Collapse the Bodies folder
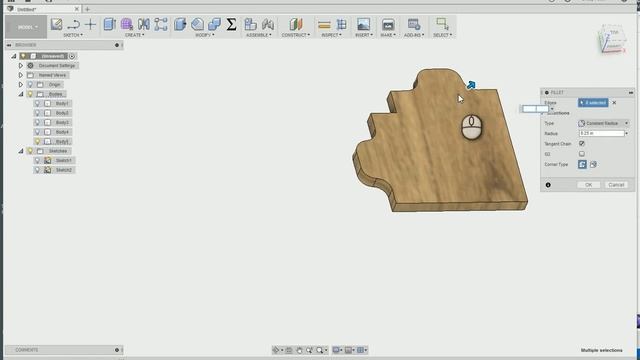This screenshot has width=640, height=360. pos(21,94)
